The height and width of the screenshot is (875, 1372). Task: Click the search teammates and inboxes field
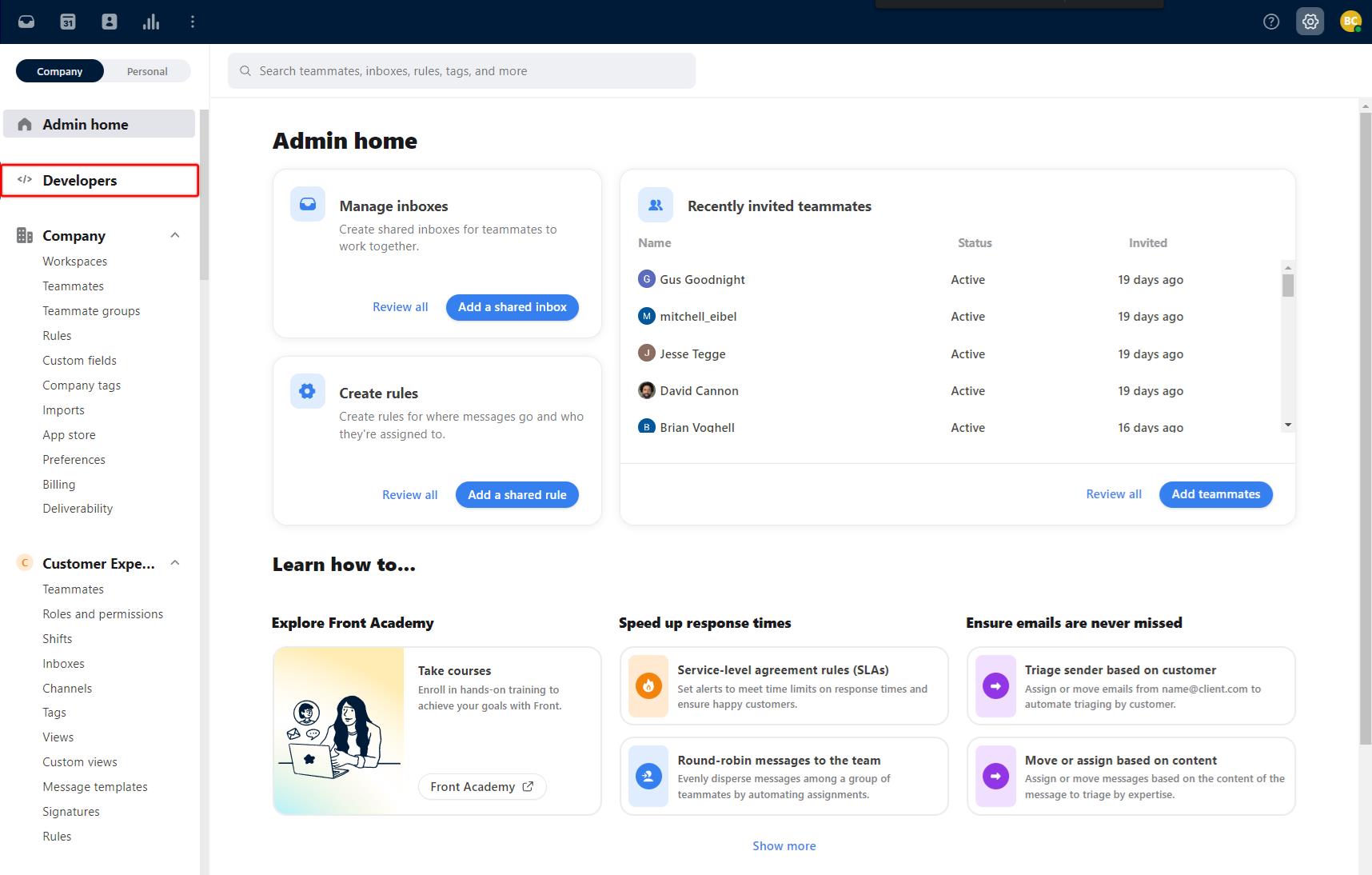coord(461,70)
